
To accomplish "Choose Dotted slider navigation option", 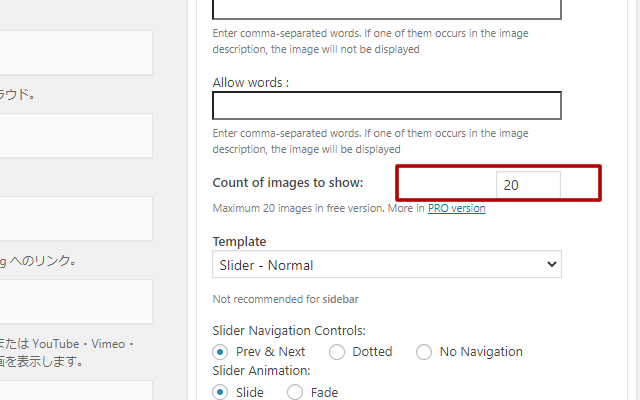I will 337,351.
